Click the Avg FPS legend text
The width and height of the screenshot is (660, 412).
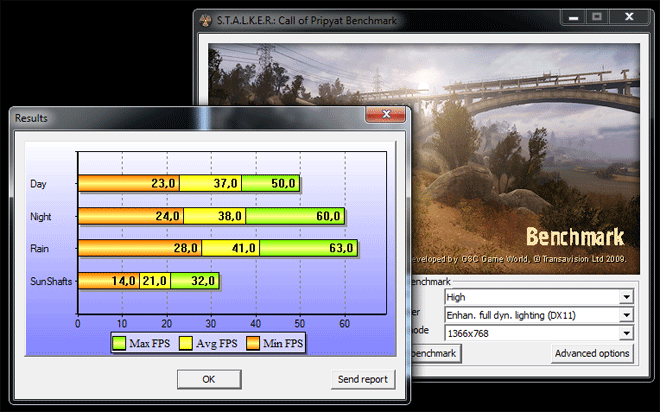(216, 343)
